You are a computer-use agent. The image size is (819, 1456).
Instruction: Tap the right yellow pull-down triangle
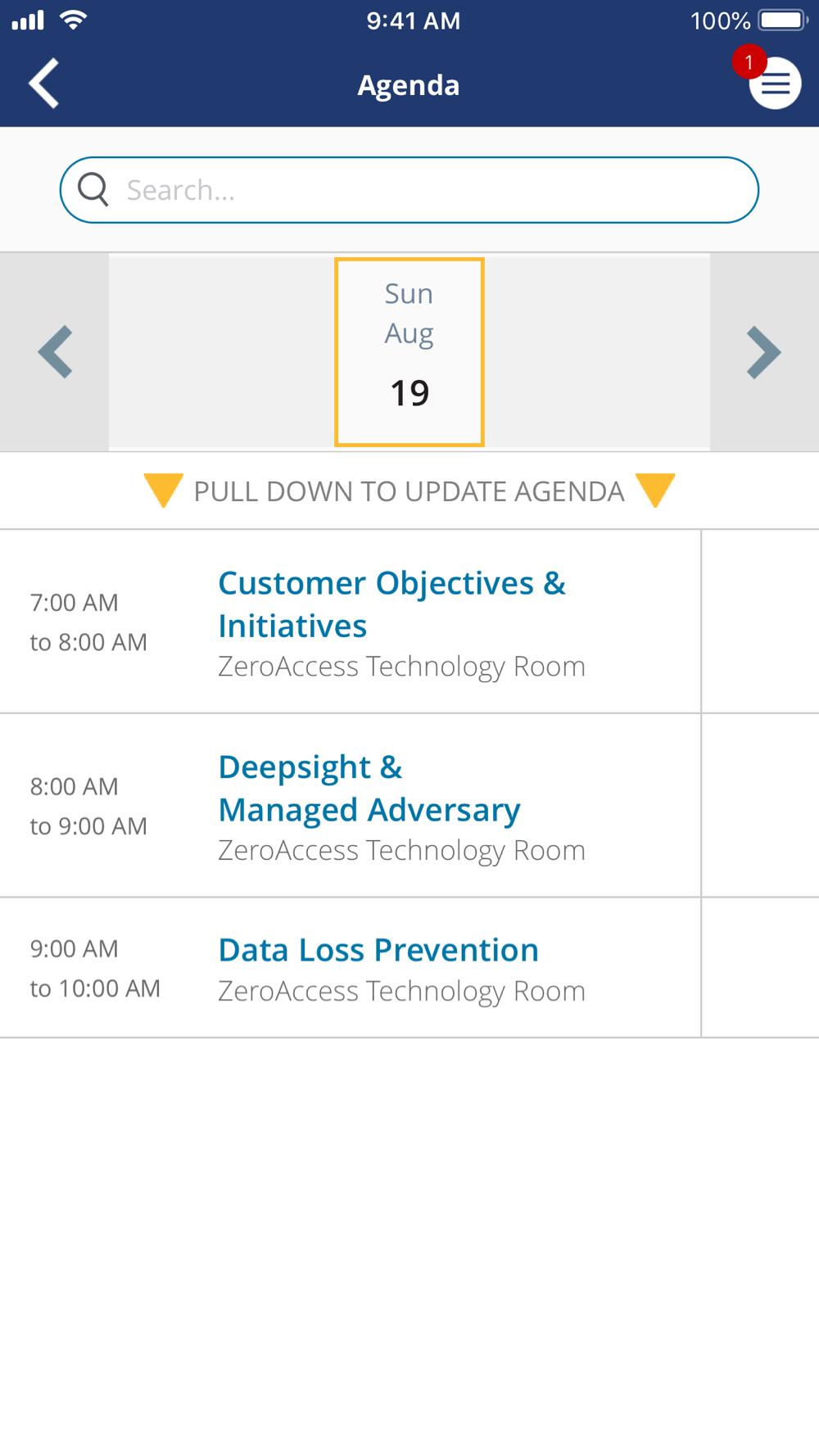click(655, 490)
